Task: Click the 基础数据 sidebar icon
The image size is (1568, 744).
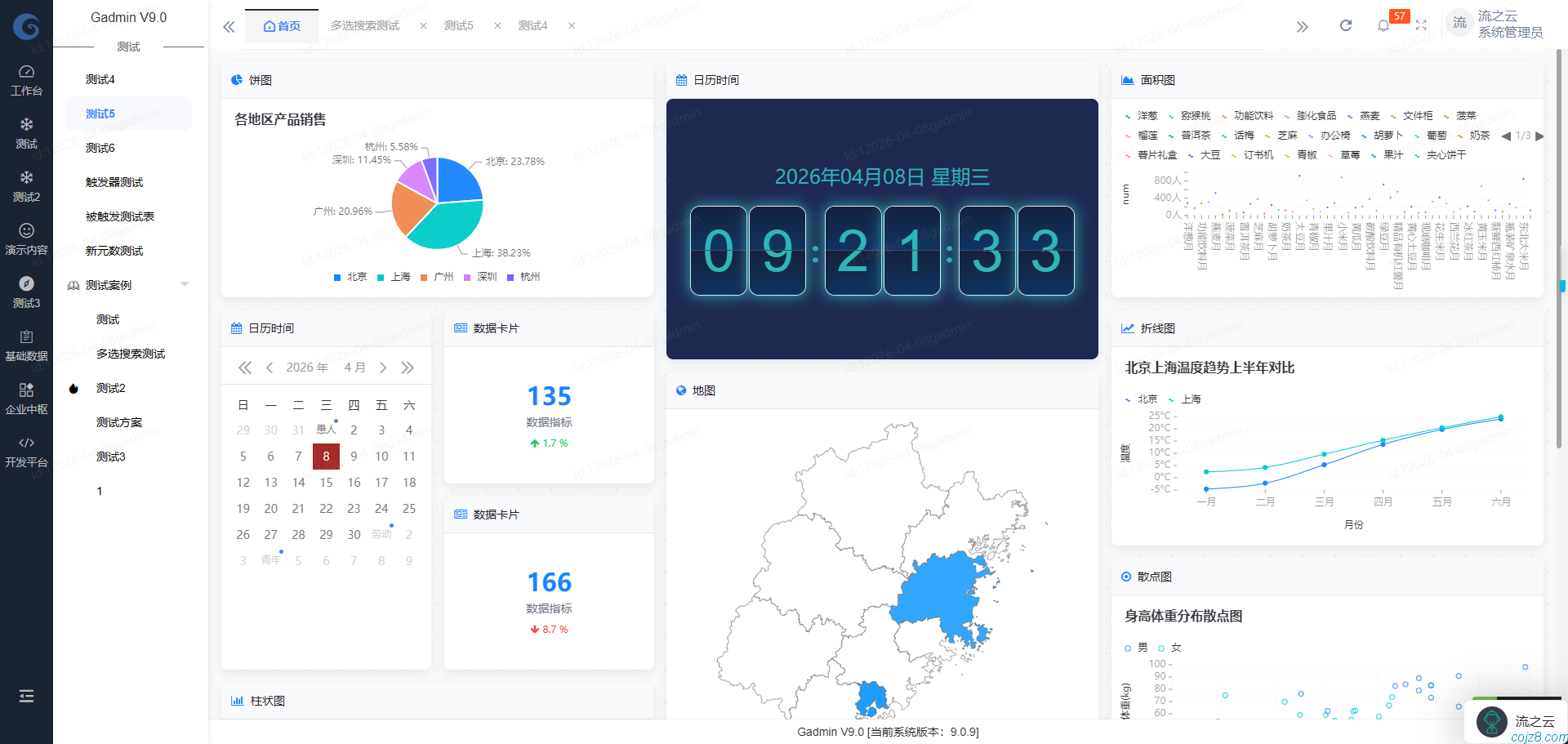Action: point(27,345)
